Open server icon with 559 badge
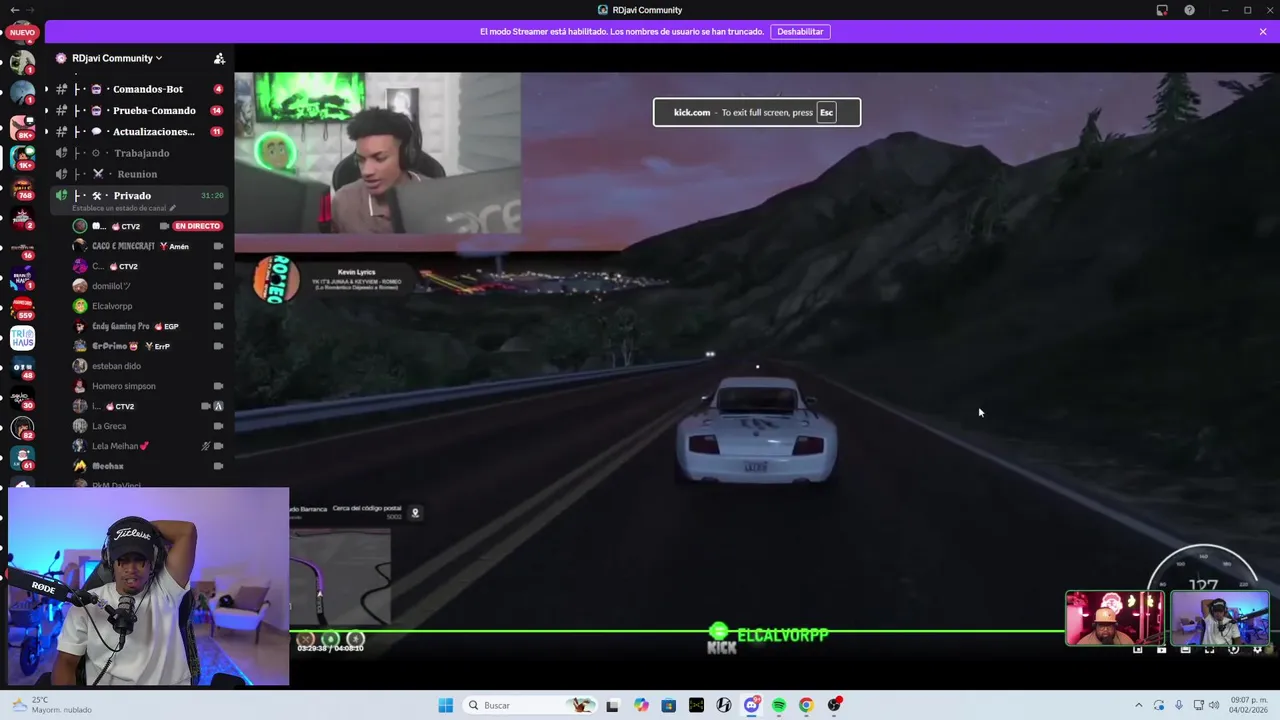The height and width of the screenshot is (720, 1280). coord(22,307)
